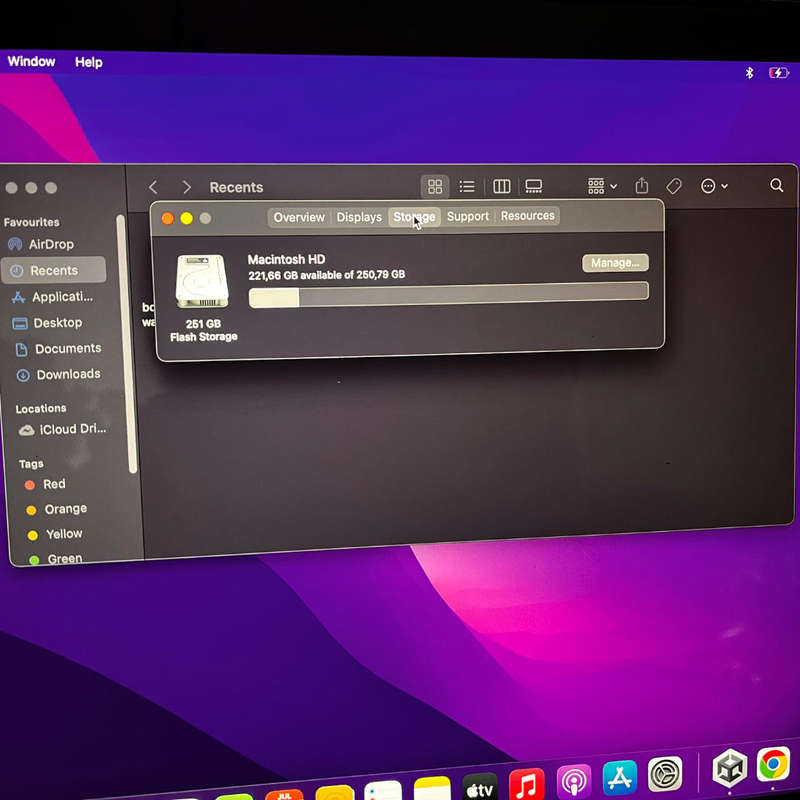The width and height of the screenshot is (800, 800).
Task: Open Applications folder in sidebar
Action: [x=53, y=297]
